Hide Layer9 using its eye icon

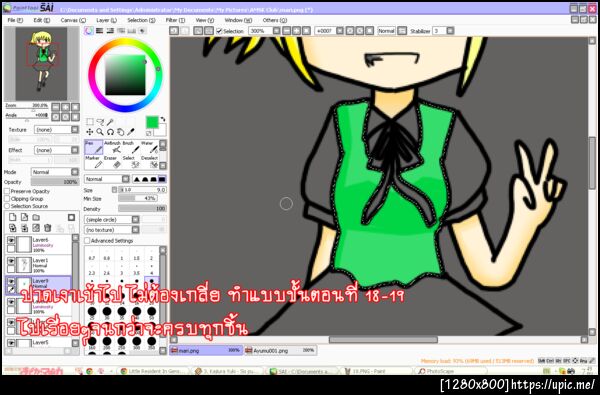11,282
